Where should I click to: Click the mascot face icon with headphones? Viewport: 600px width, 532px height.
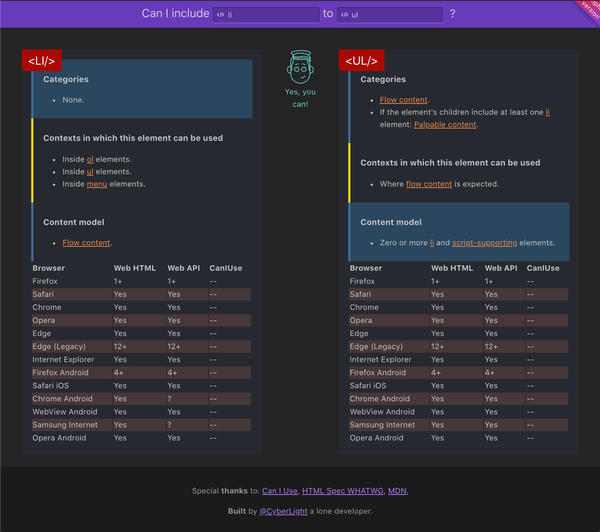point(300,68)
